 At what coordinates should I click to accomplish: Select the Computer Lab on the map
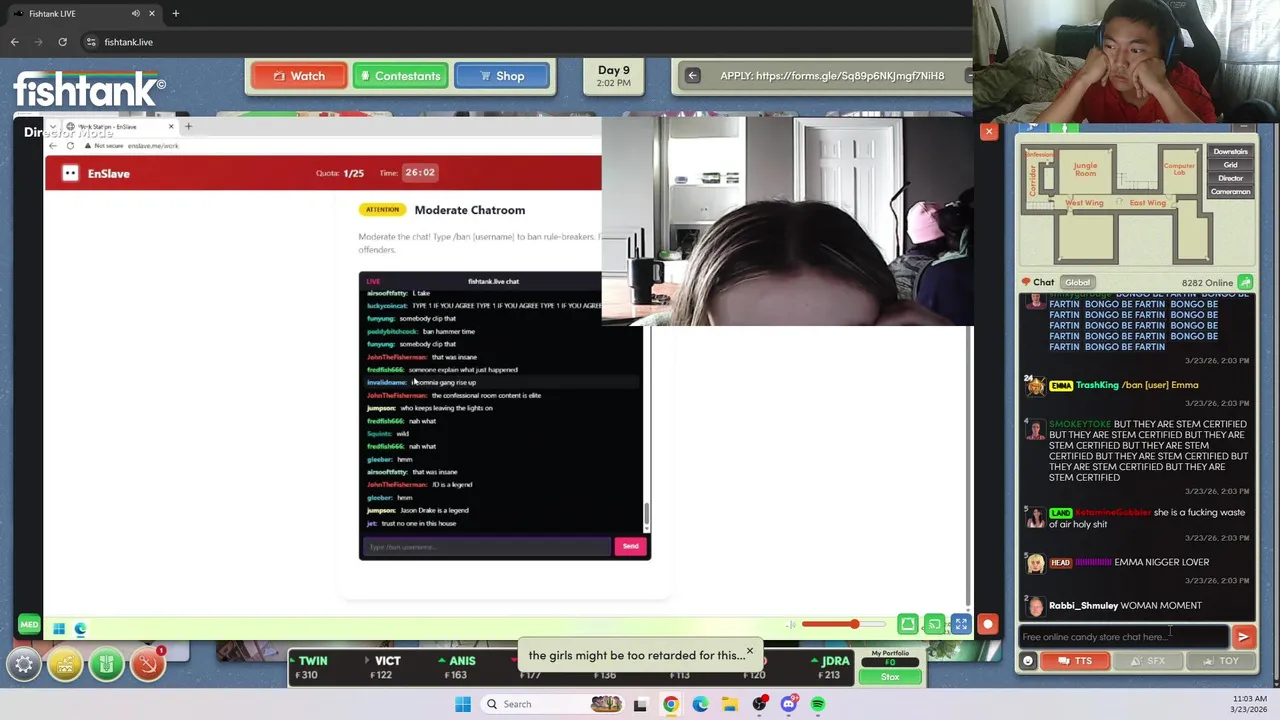click(x=1179, y=170)
